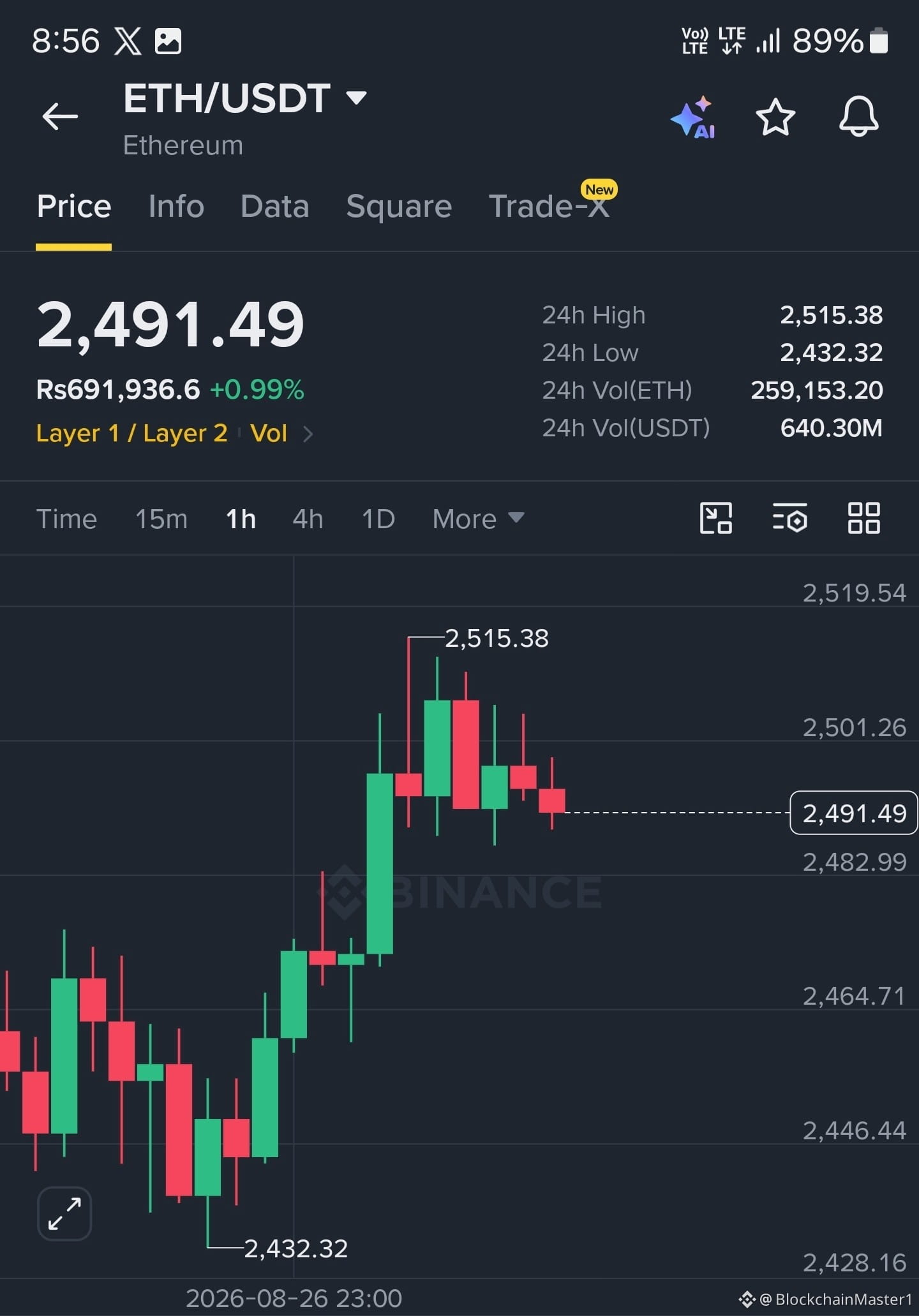The image size is (919, 1316).
Task: Open the AI assistant sparkle icon
Action: click(693, 117)
